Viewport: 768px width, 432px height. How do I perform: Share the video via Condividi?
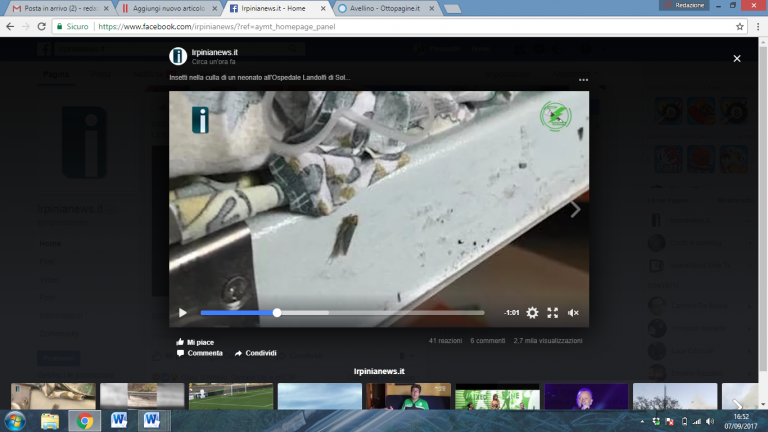click(x=255, y=353)
